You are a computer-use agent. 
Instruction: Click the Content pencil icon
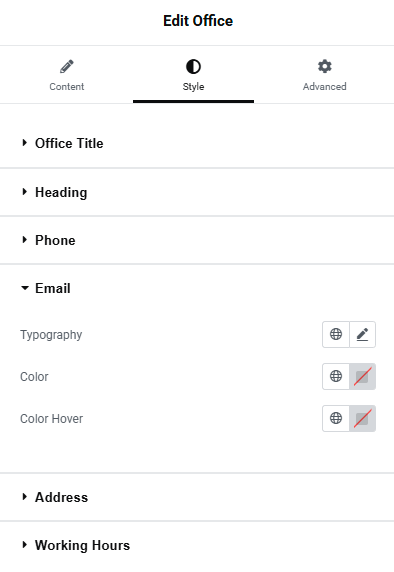pos(67,66)
